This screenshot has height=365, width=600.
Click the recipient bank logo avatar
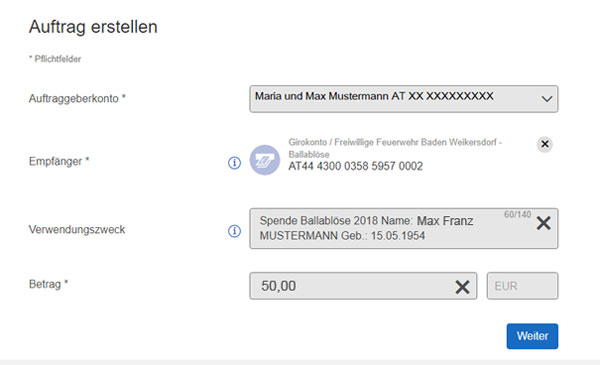click(x=265, y=160)
